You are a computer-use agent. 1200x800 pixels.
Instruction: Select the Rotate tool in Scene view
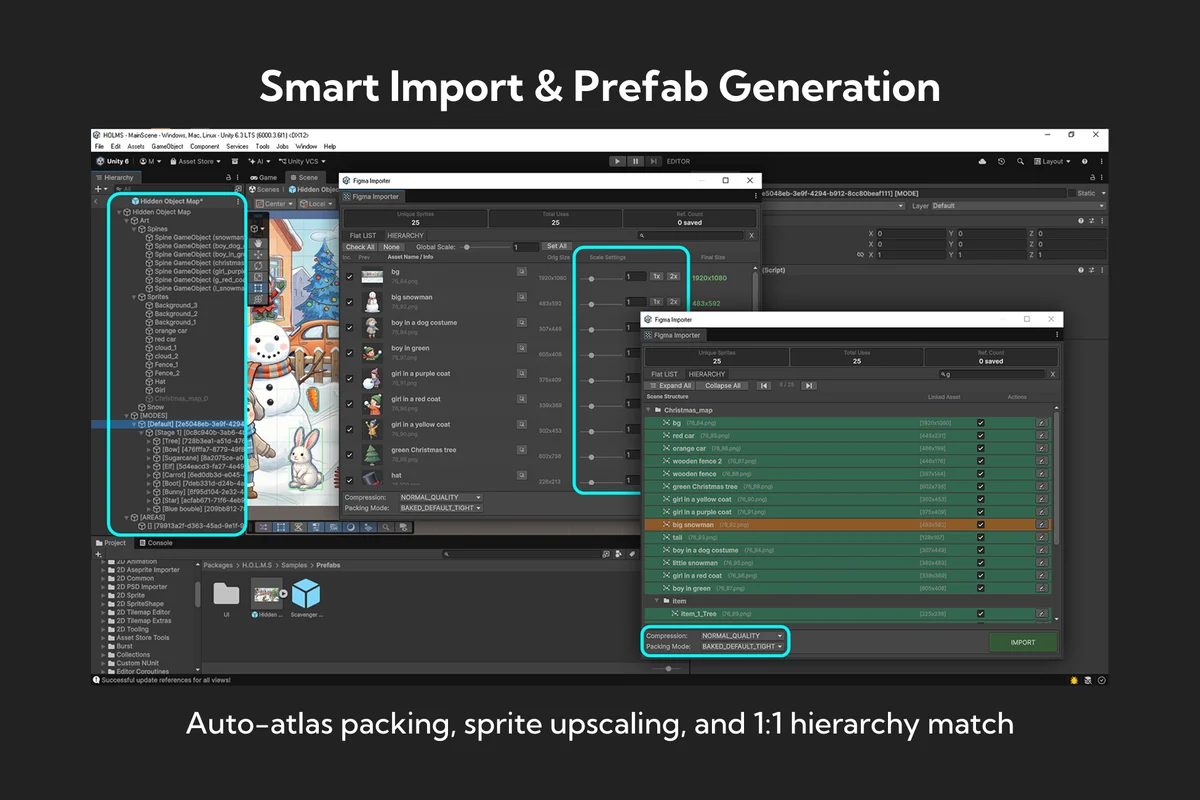coord(260,266)
